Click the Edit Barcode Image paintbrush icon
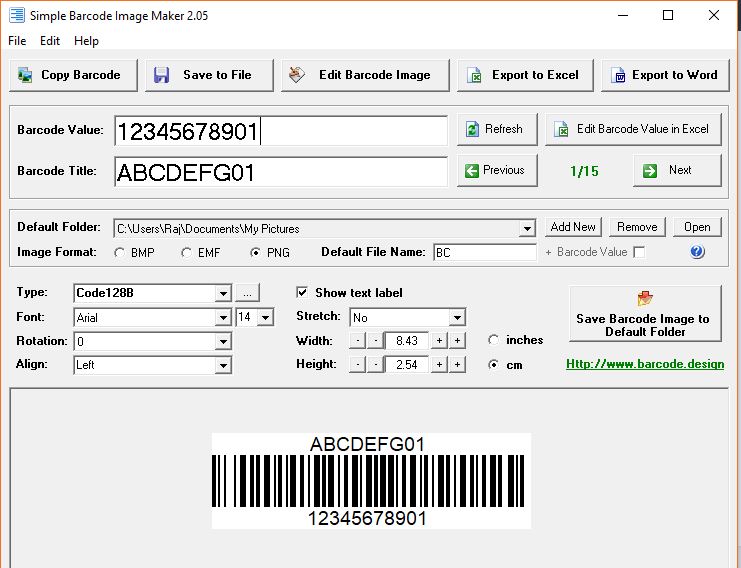The height and width of the screenshot is (568, 741). coord(297,75)
